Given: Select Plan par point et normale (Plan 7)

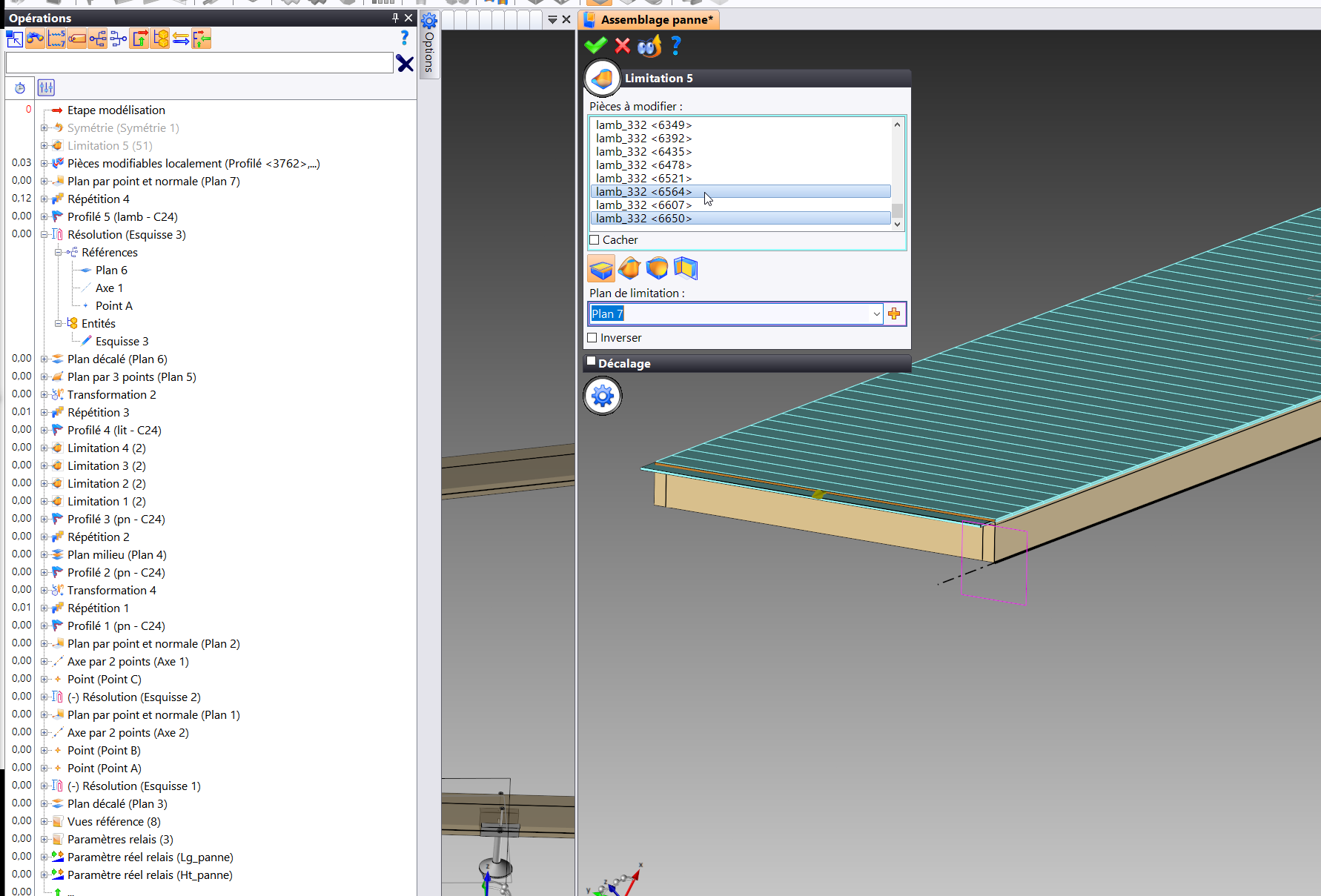Looking at the screenshot, I should point(153,182).
